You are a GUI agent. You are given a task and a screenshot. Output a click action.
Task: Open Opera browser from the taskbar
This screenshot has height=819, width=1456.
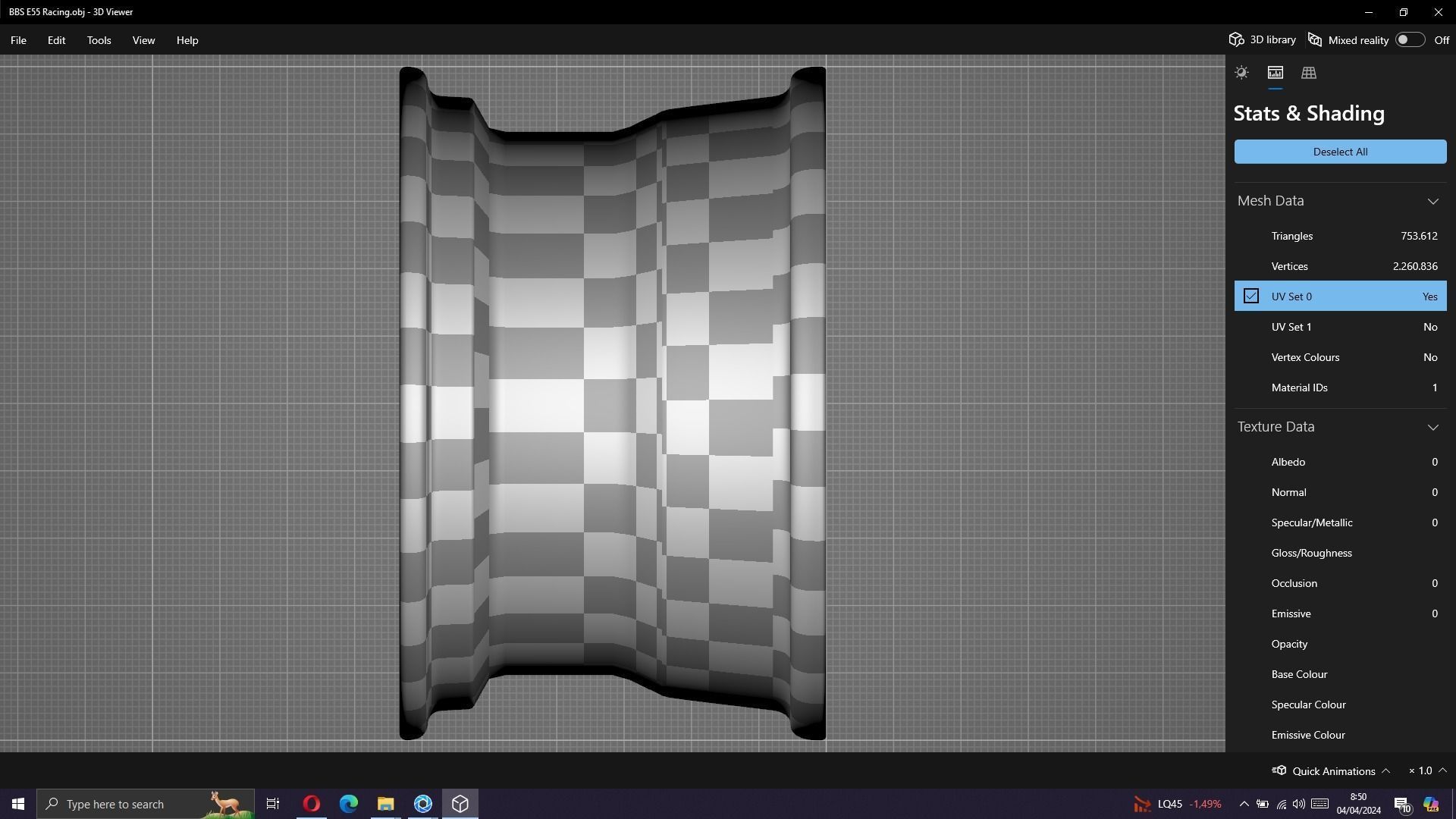click(x=311, y=804)
